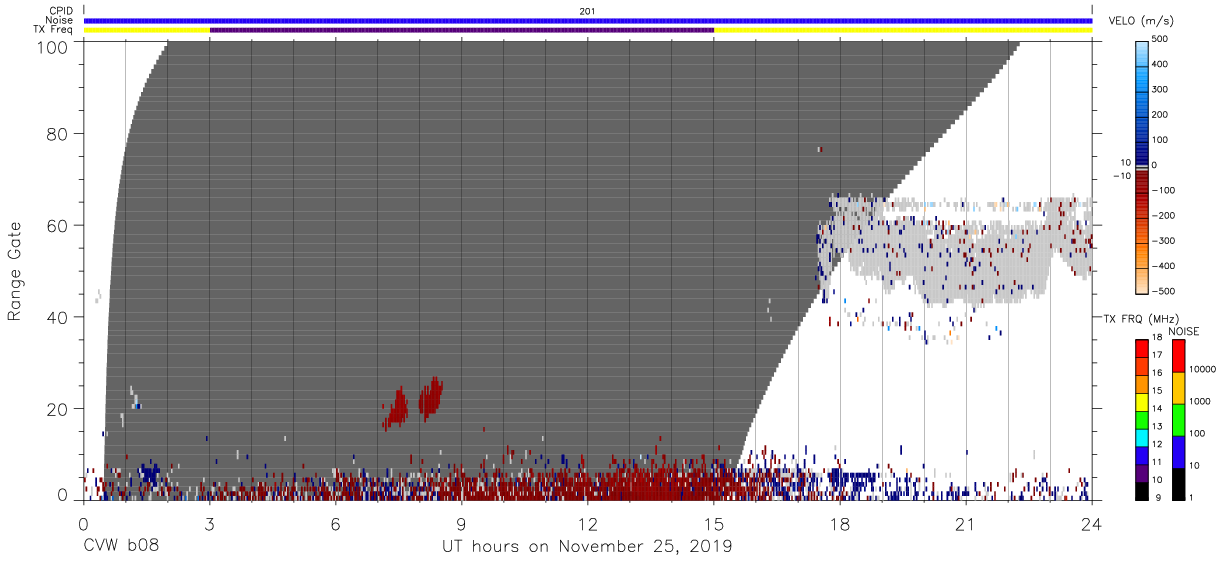Click the red echo patch near 7.5 UT

click(397, 407)
